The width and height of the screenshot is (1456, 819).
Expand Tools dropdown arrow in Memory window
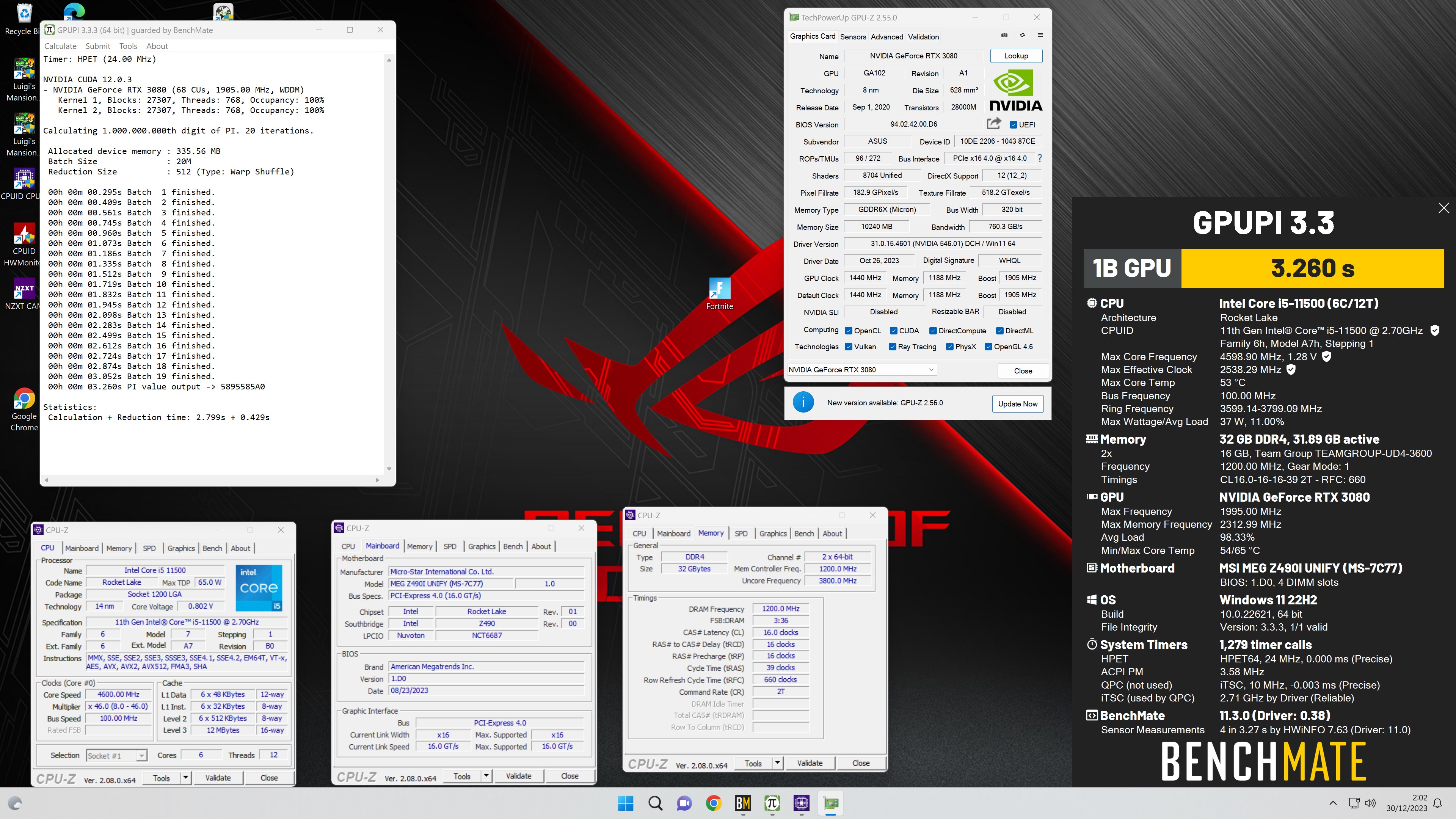[778, 763]
